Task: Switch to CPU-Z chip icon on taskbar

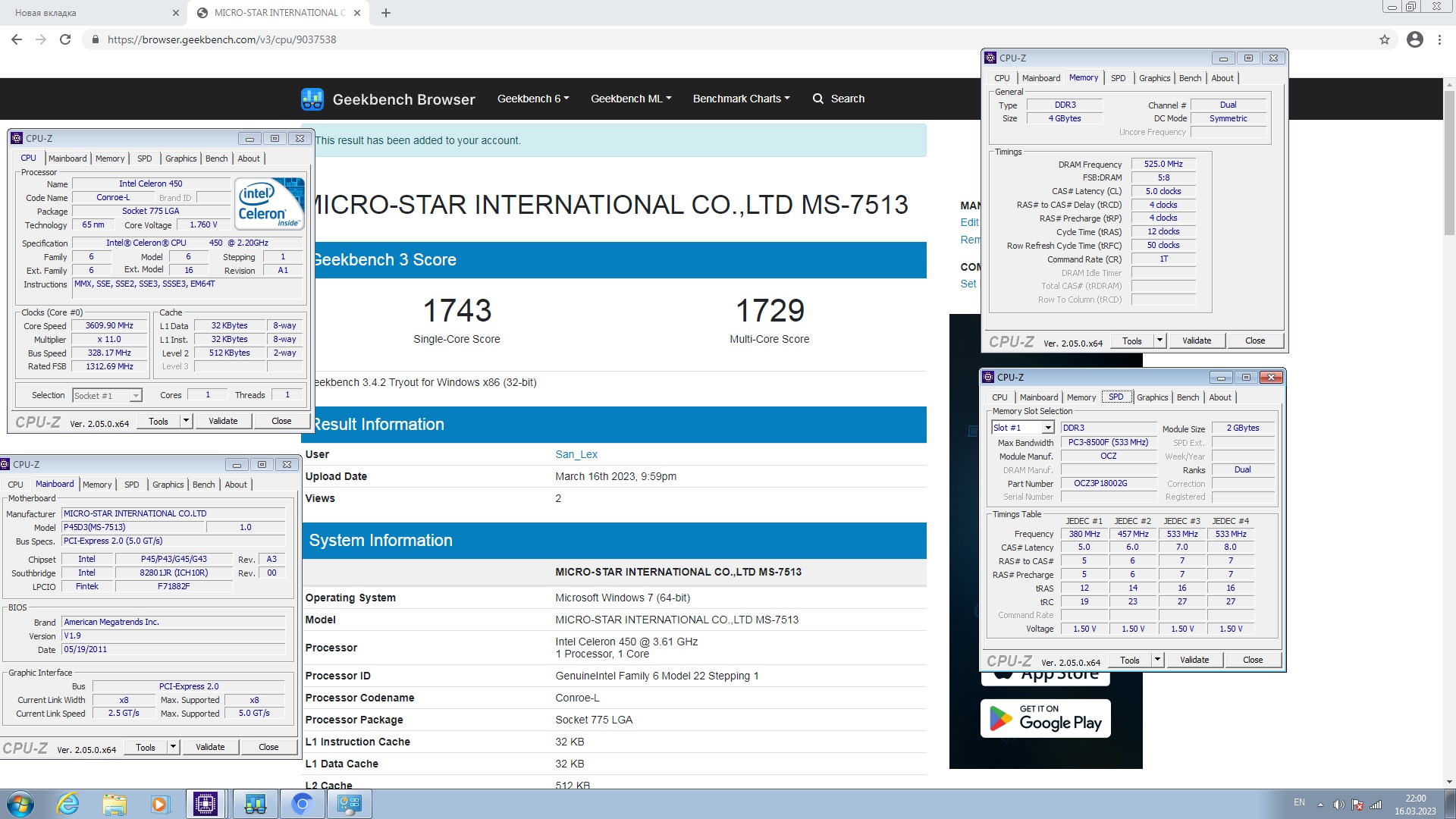Action: (206, 804)
